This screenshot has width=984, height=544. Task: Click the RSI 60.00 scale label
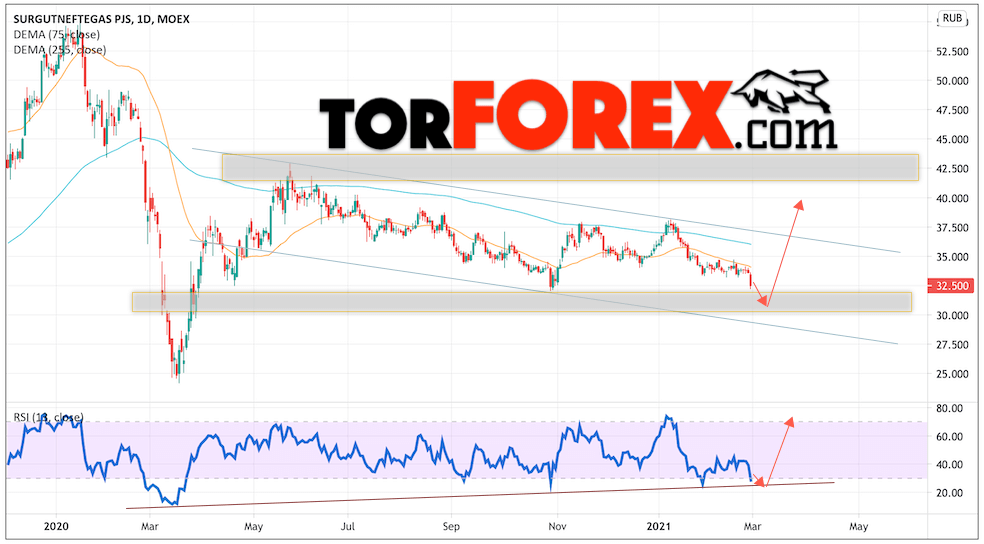click(949, 437)
